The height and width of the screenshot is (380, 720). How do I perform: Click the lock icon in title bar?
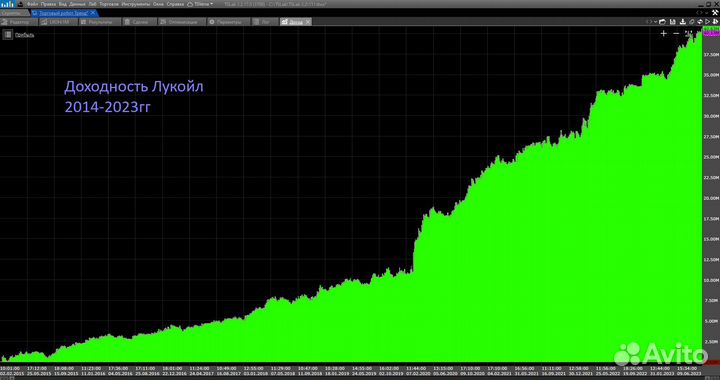point(20,4)
